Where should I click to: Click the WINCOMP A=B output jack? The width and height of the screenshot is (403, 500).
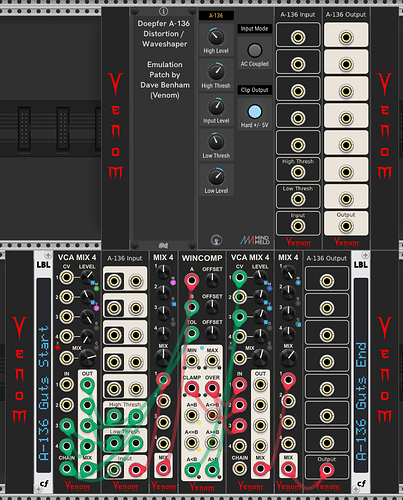click(x=192, y=415)
